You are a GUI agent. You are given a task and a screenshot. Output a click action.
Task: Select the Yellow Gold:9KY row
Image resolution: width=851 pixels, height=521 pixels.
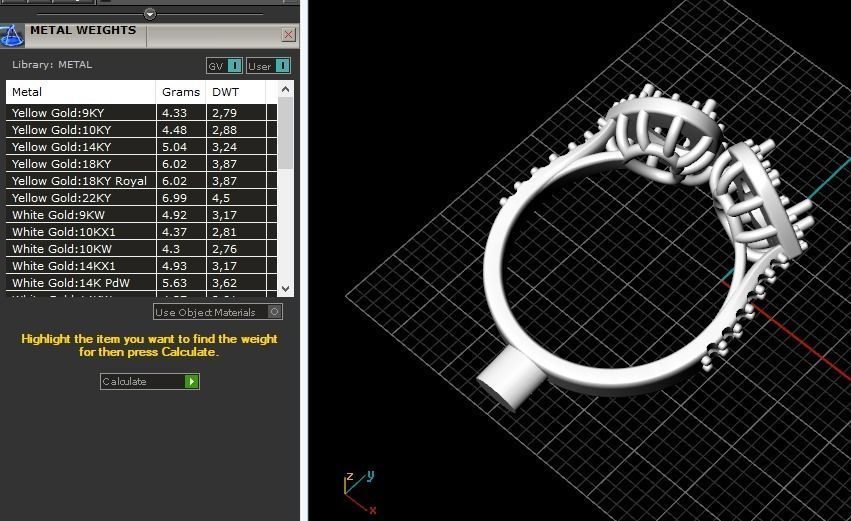click(142, 113)
